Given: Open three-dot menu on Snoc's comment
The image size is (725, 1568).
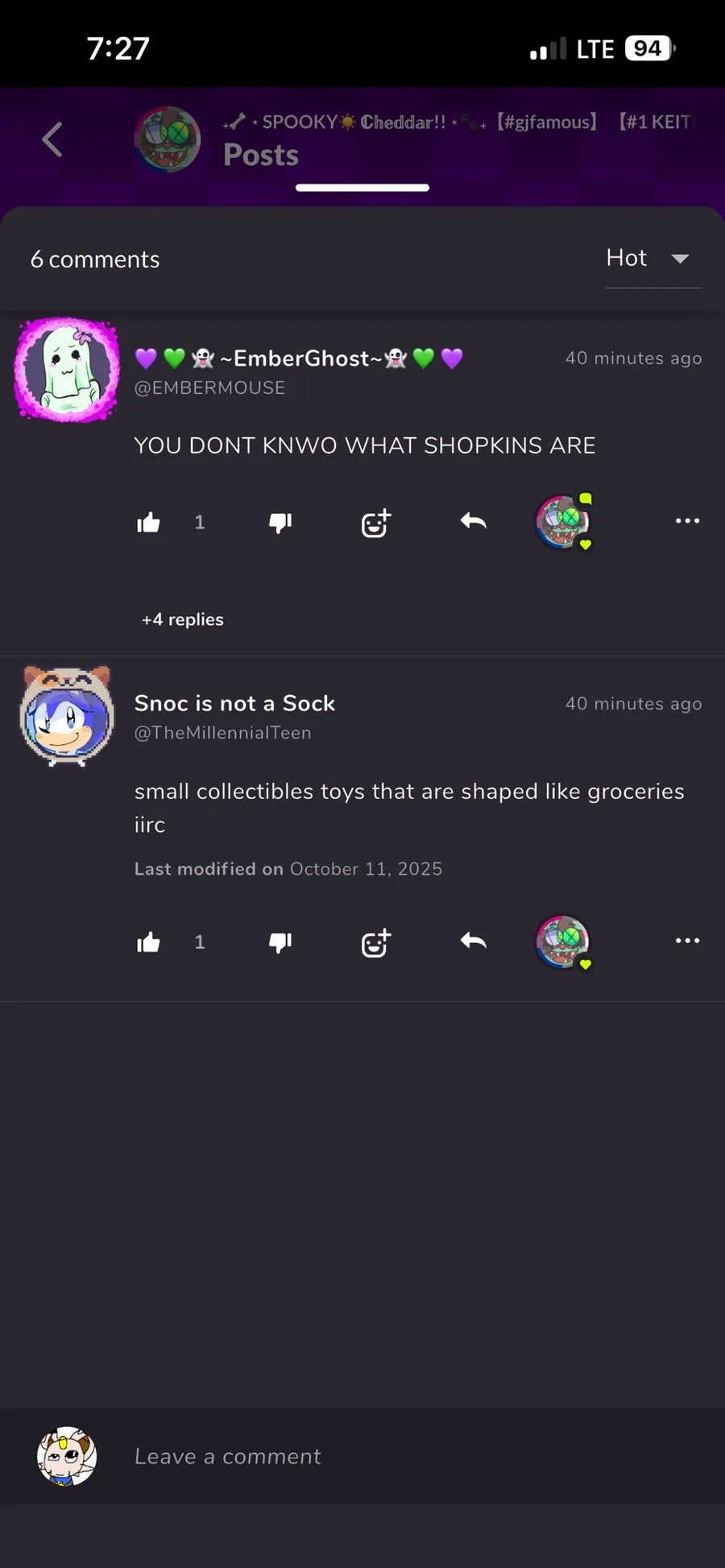Looking at the screenshot, I should pos(687,940).
